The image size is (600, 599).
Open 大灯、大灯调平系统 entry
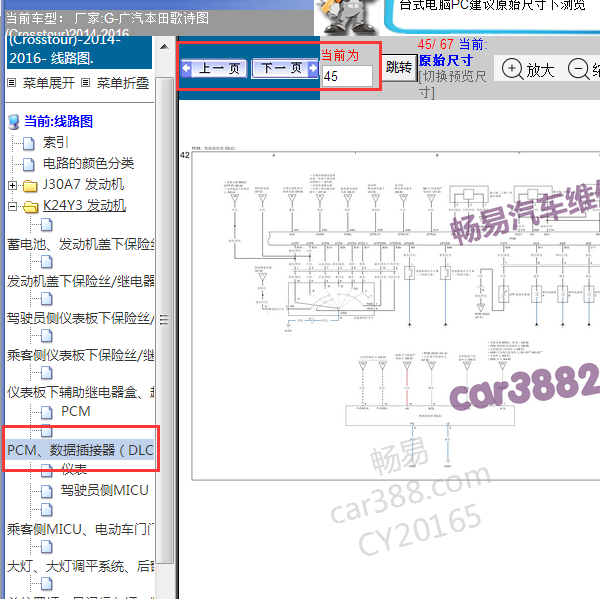(x=81, y=566)
